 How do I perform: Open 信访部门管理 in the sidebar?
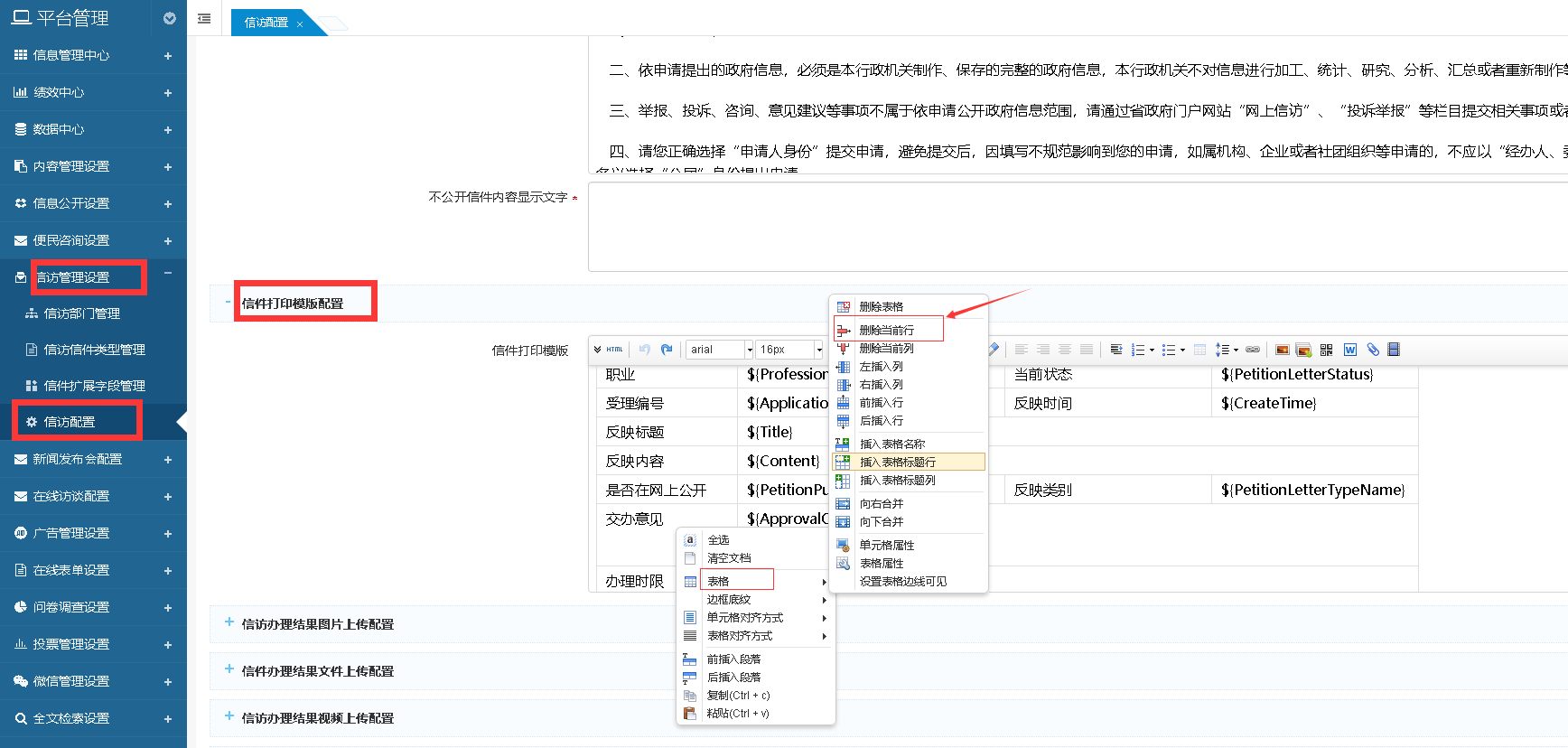tap(82, 313)
